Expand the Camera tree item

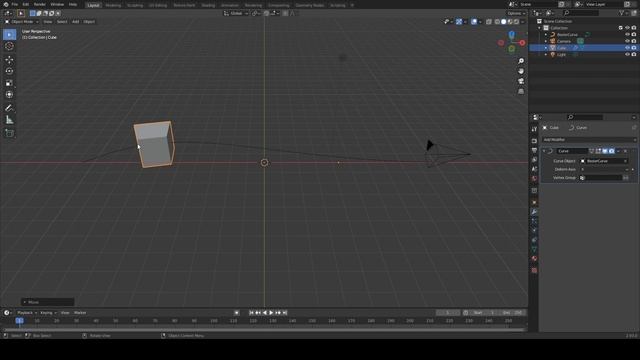tap(546, 41)
